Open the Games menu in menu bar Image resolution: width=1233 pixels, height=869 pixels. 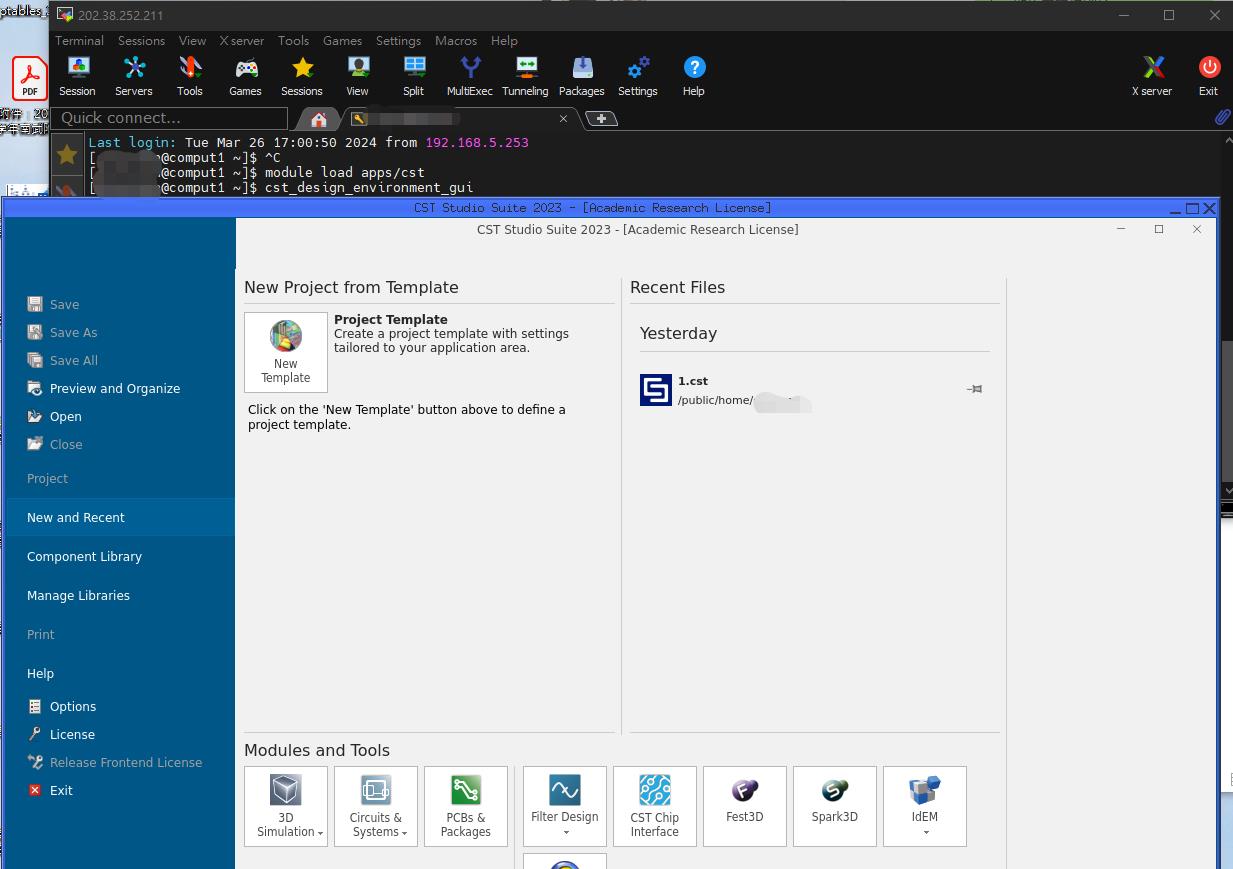342,41
